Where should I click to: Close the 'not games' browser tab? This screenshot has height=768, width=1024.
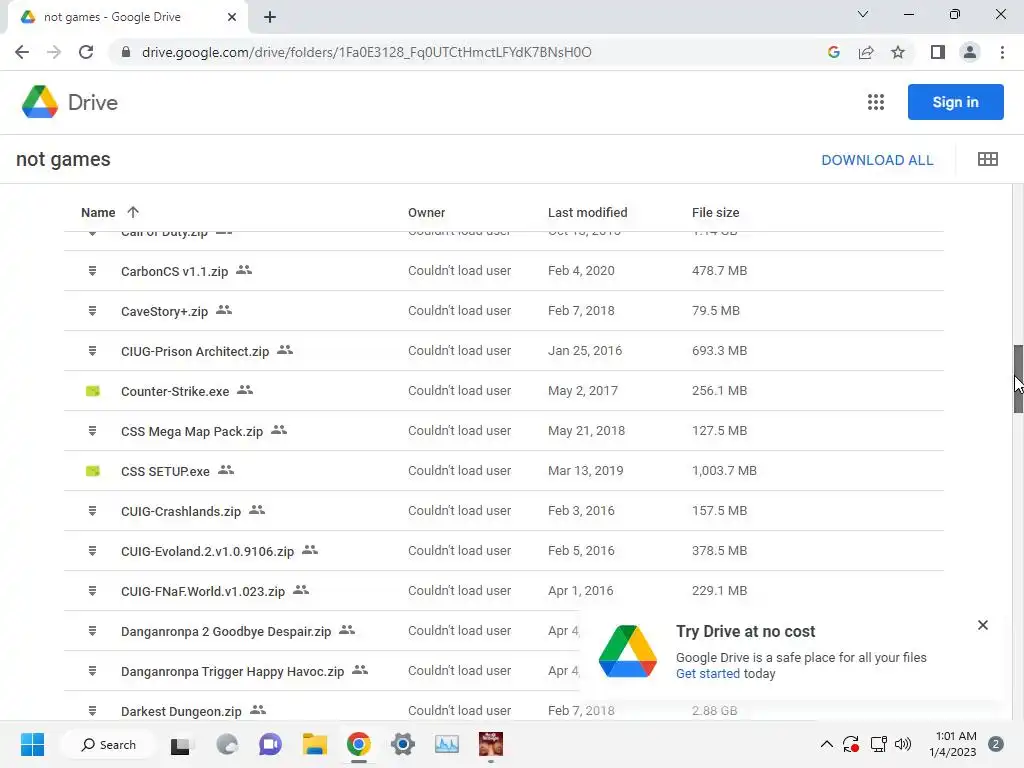[x=232, y=17]
